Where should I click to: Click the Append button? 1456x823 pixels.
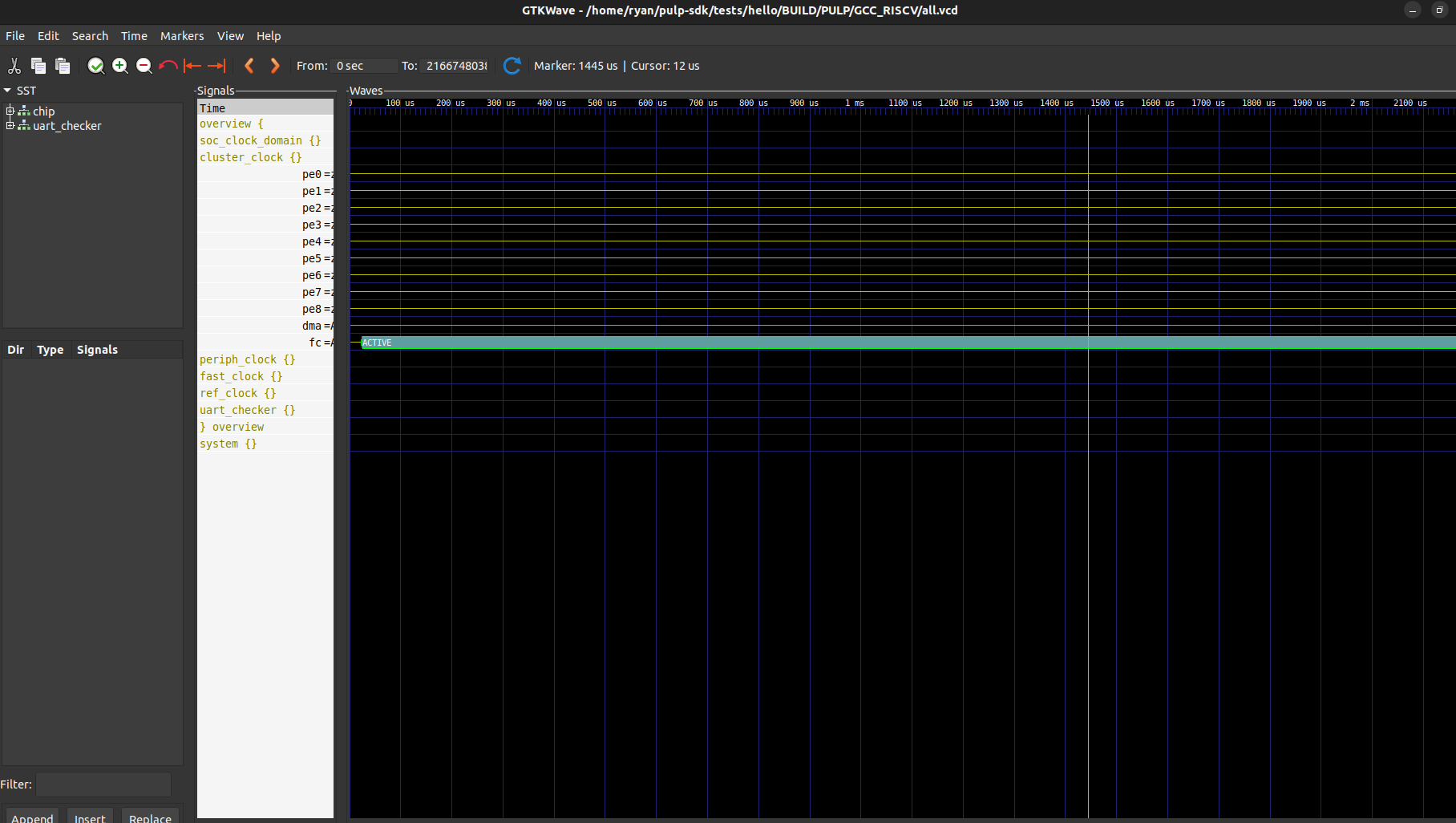pos(32,817)
